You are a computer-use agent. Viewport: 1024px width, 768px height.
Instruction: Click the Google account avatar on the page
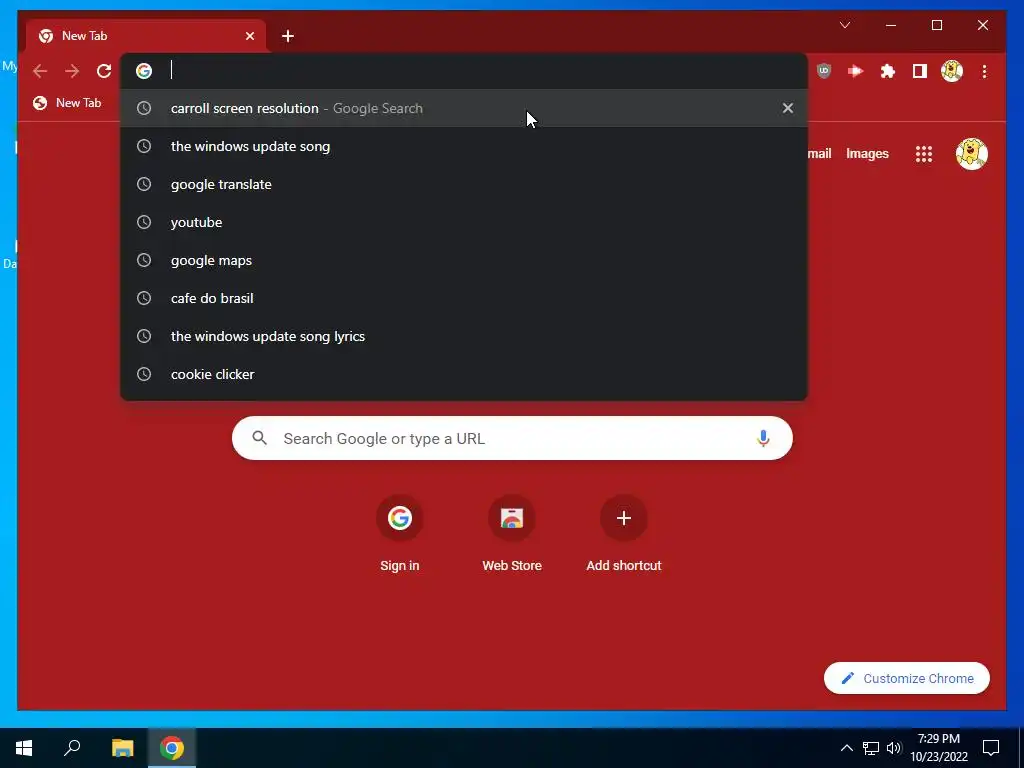coord(972,154)
